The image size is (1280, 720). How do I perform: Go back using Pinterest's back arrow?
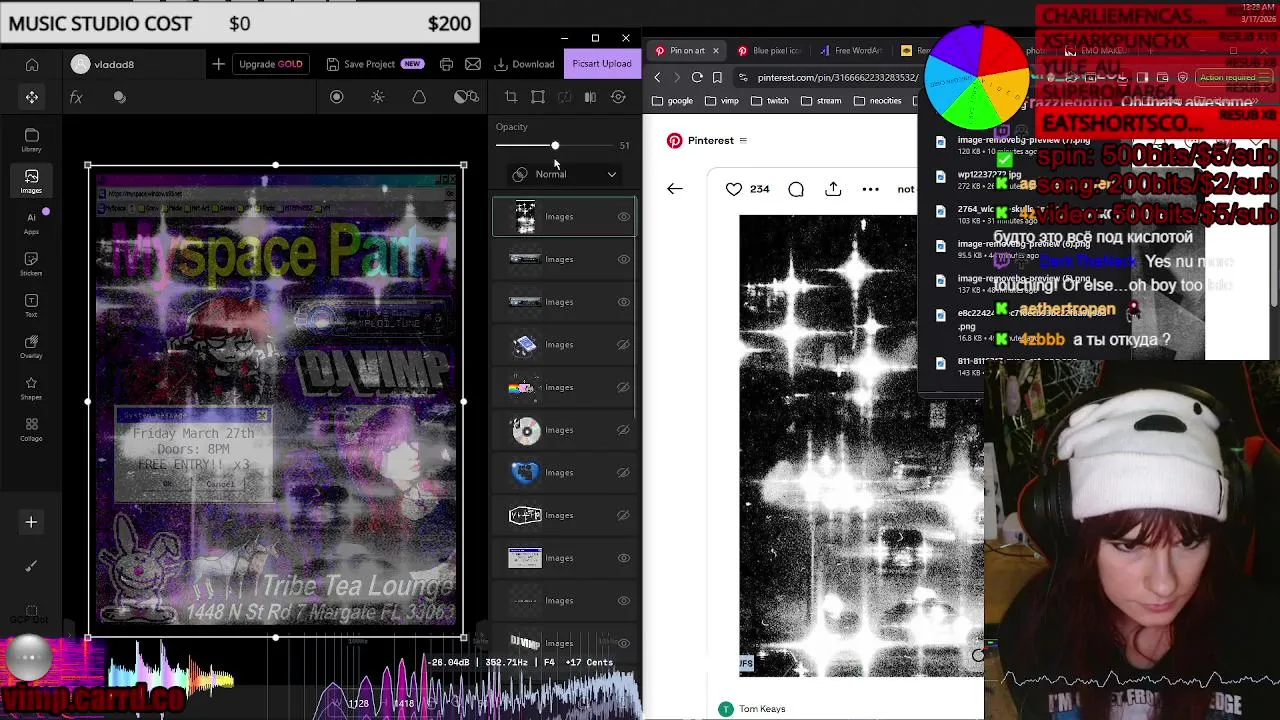[675, 189]
